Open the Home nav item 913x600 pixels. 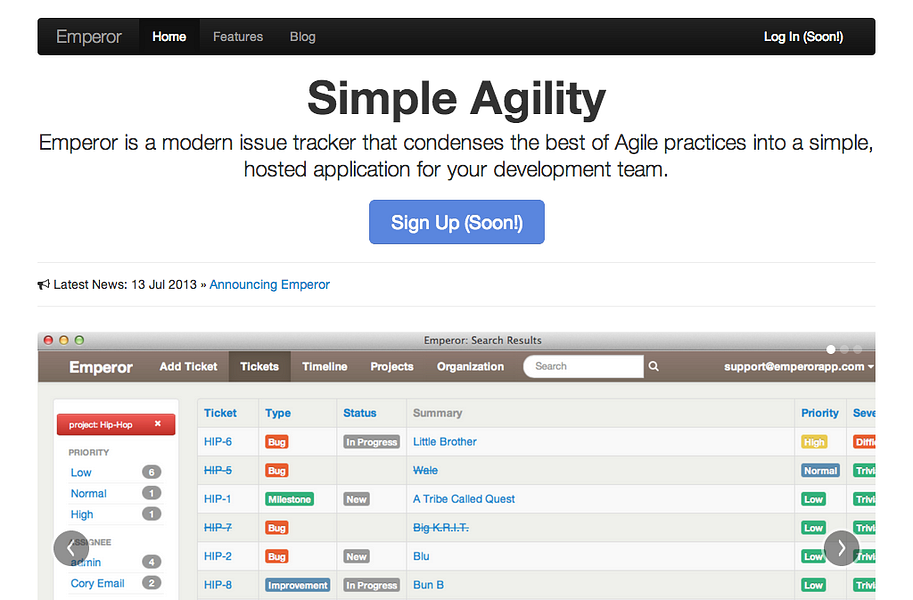[x=169, y=37]
